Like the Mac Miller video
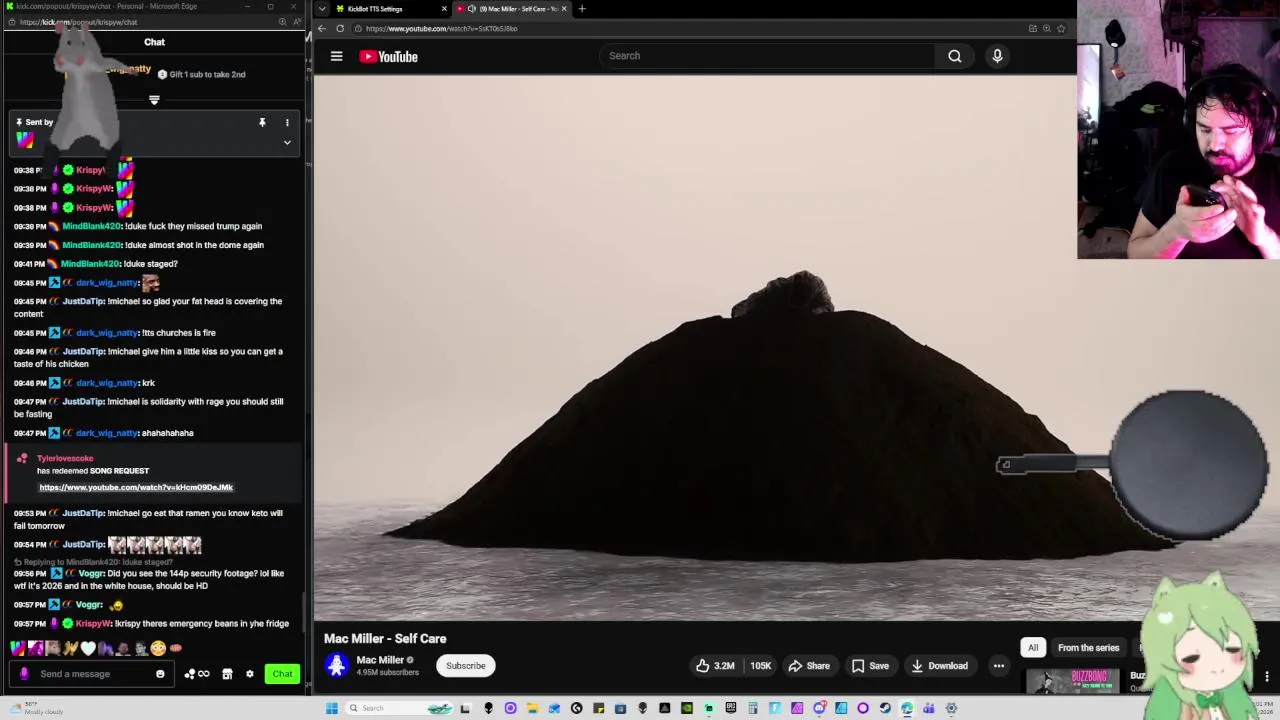The height and width of the screenshot is (720, 1280). [x=715, y=666]
